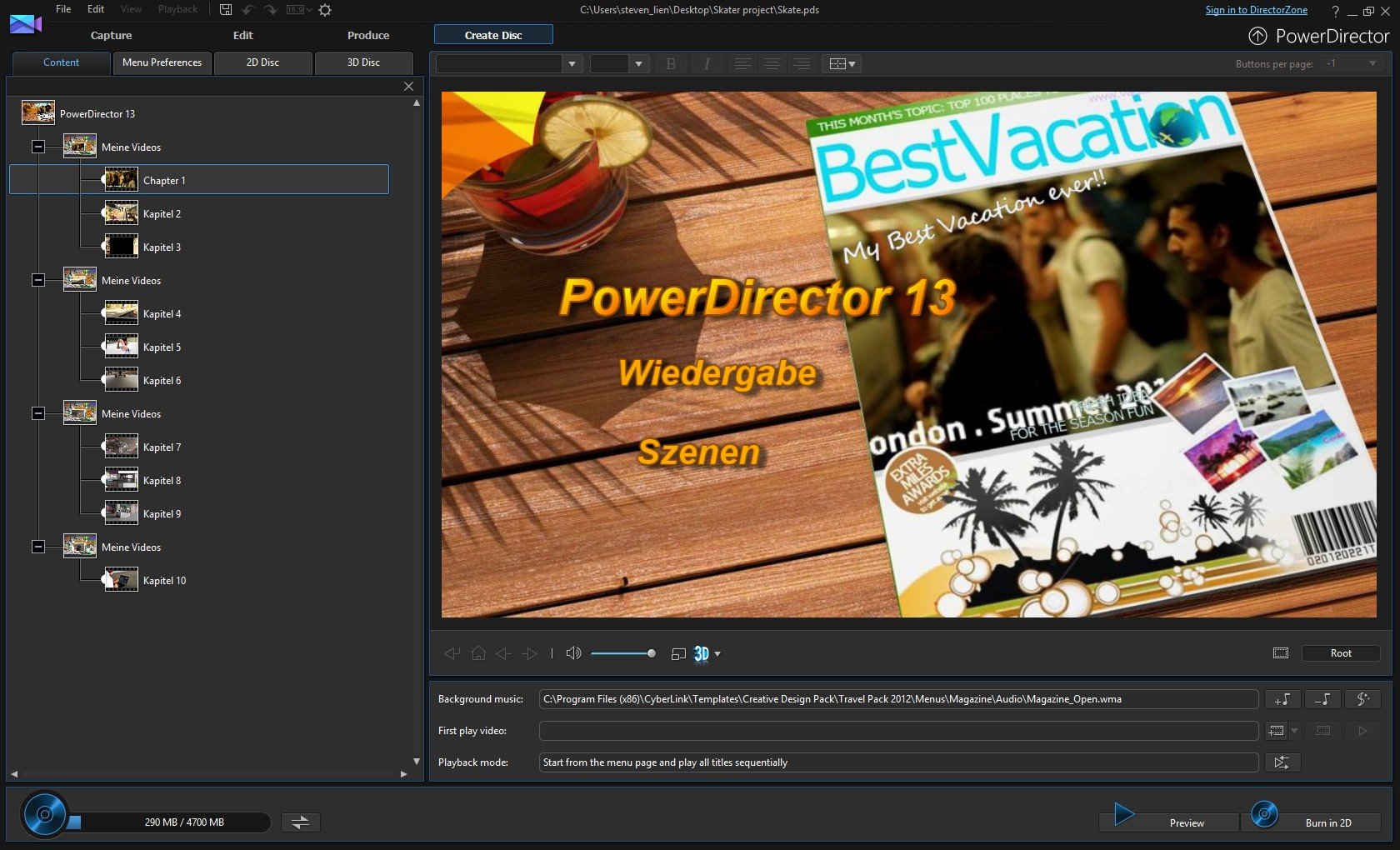Go to the Root menu page button
Viewport: 1400px width, 850px height.
pyautogui.click(x=1341, y=653)
